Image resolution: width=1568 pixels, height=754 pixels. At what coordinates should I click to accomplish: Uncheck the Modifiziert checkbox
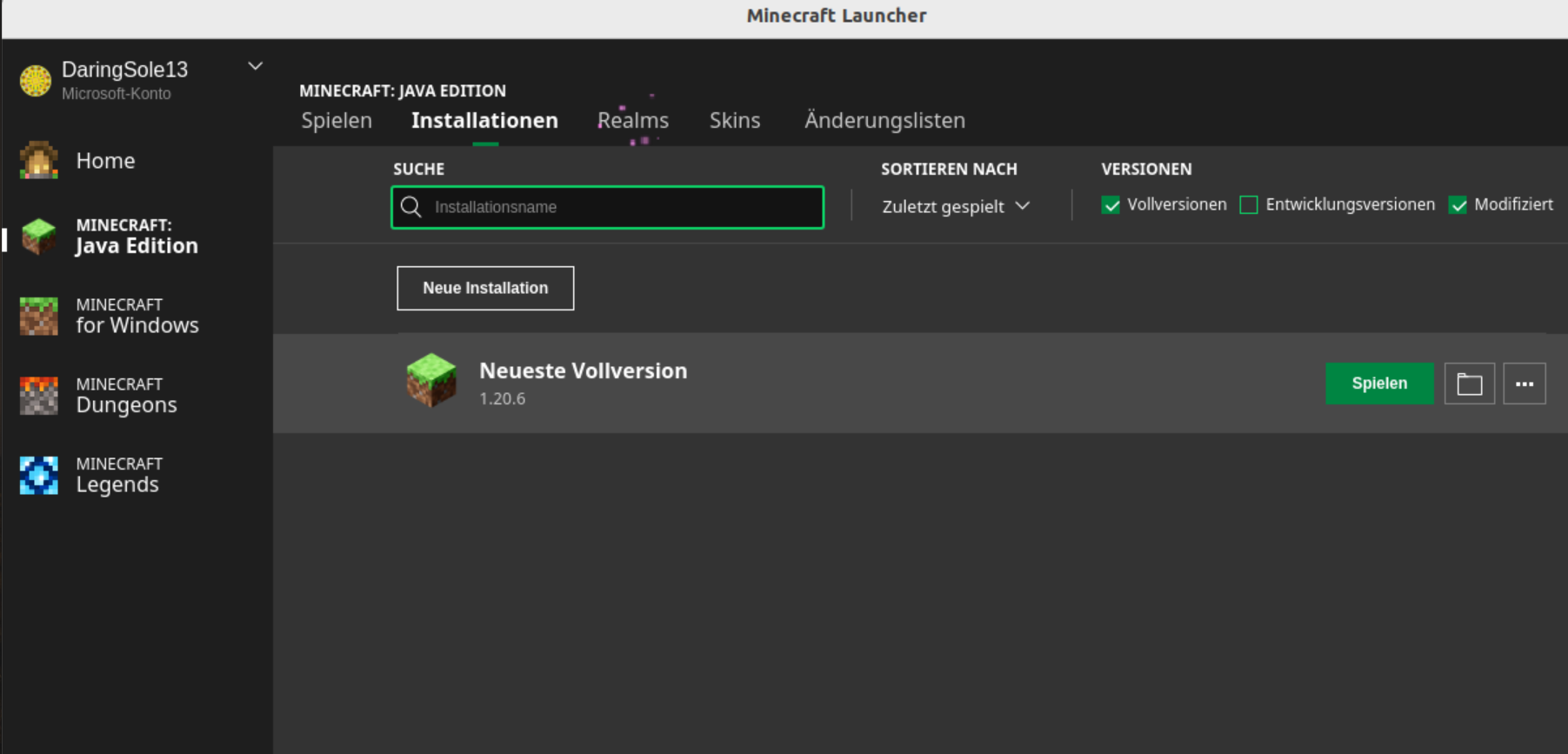(x=1458, y=205)
